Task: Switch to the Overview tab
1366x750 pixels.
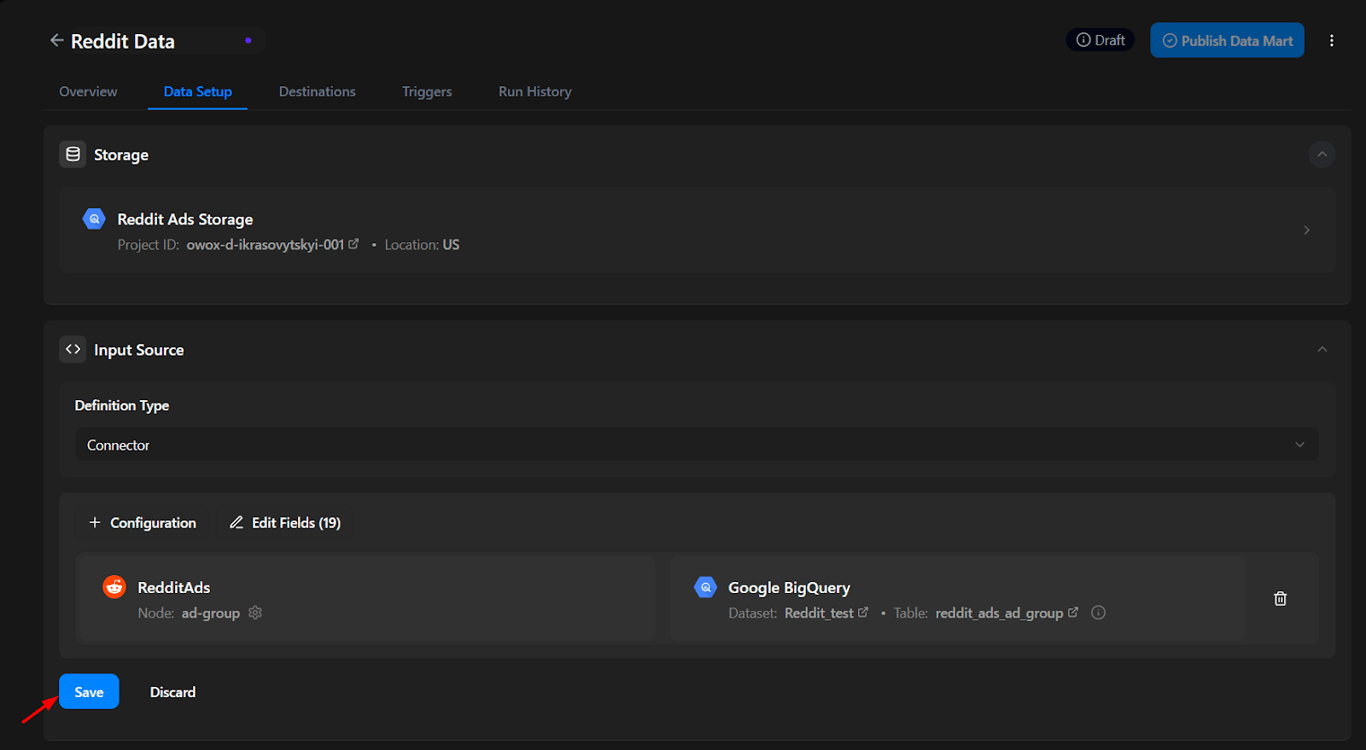Action: pos(88,91)
